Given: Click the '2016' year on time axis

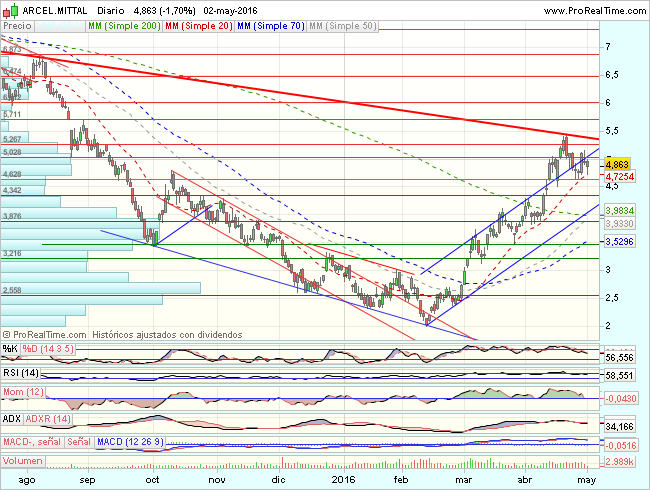Looking at the screenshot, I should coord(344,480).
